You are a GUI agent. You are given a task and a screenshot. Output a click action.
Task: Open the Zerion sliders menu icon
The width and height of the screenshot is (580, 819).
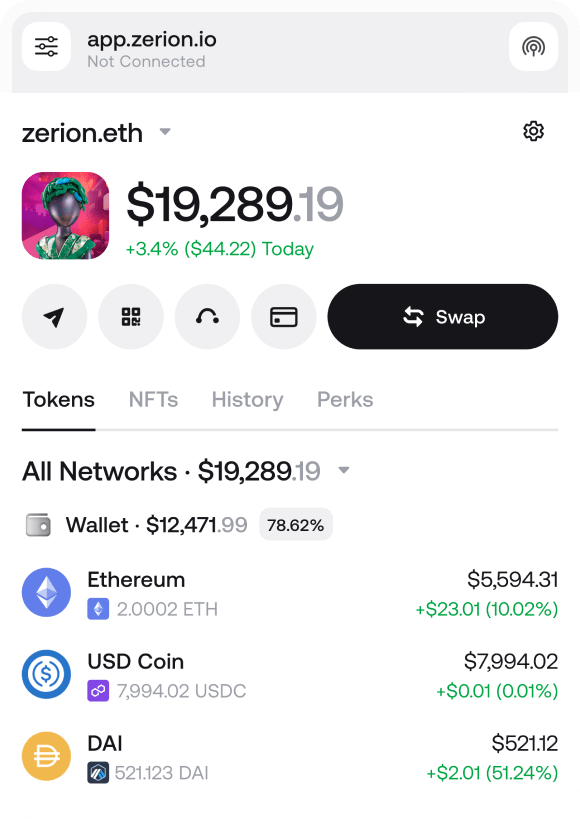click(46, 47)
